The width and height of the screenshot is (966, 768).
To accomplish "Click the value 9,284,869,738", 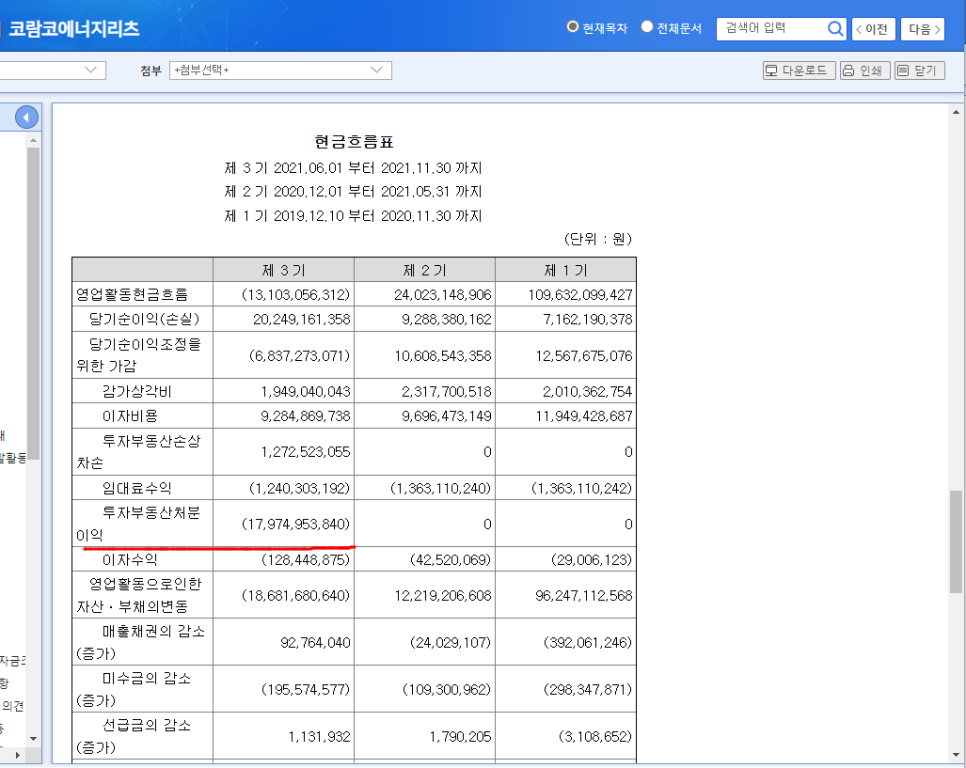I will [305, 416].
